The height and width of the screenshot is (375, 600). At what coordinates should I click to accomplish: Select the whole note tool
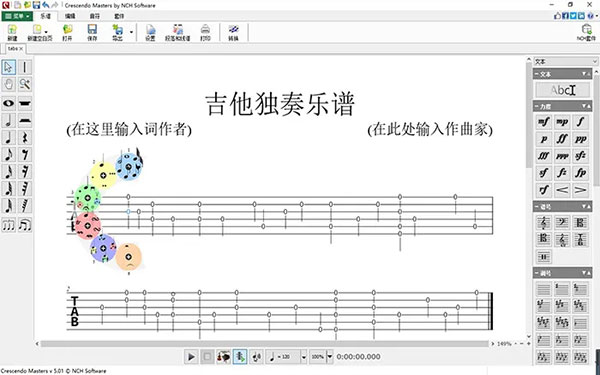point(8,103)
